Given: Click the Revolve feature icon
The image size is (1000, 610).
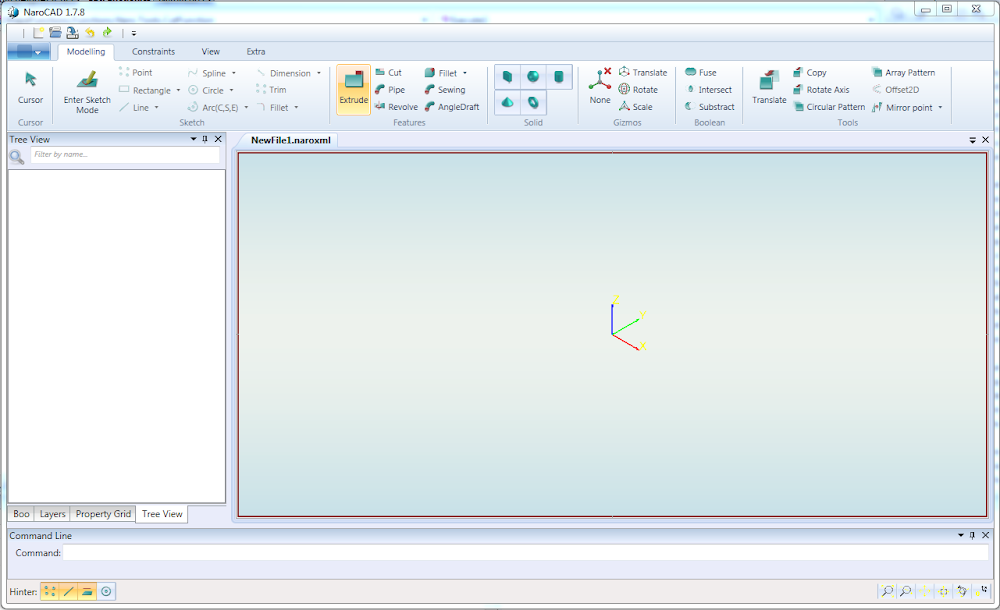Looking at the screenshot, I should tap(380, 107).
